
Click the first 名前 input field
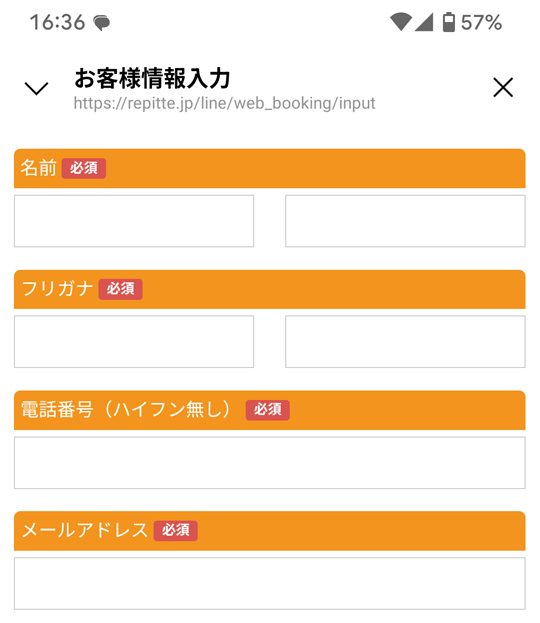(x=134, y=221)
